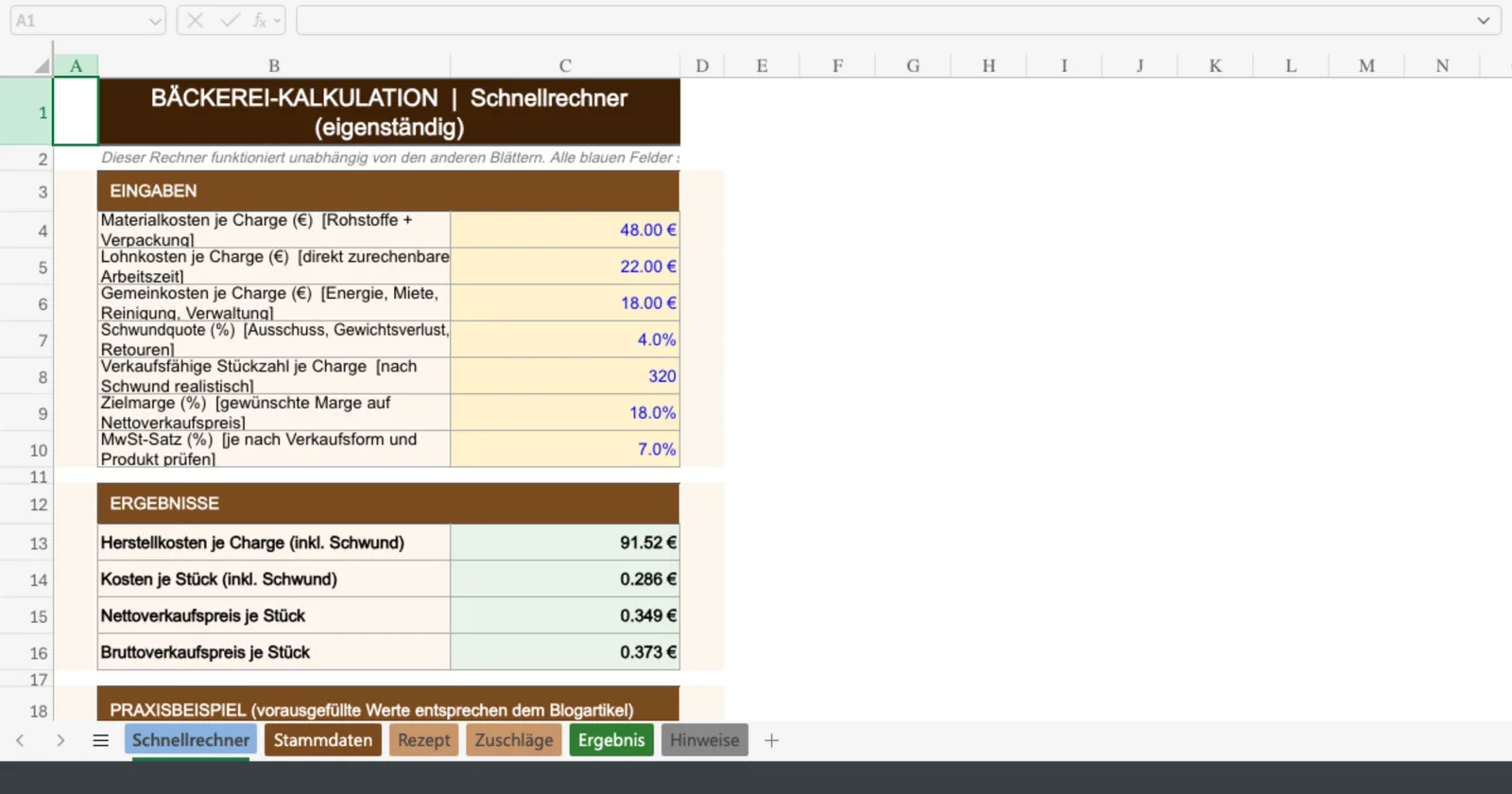
Task: Select column G header
Action: click(x=913, y=65)
